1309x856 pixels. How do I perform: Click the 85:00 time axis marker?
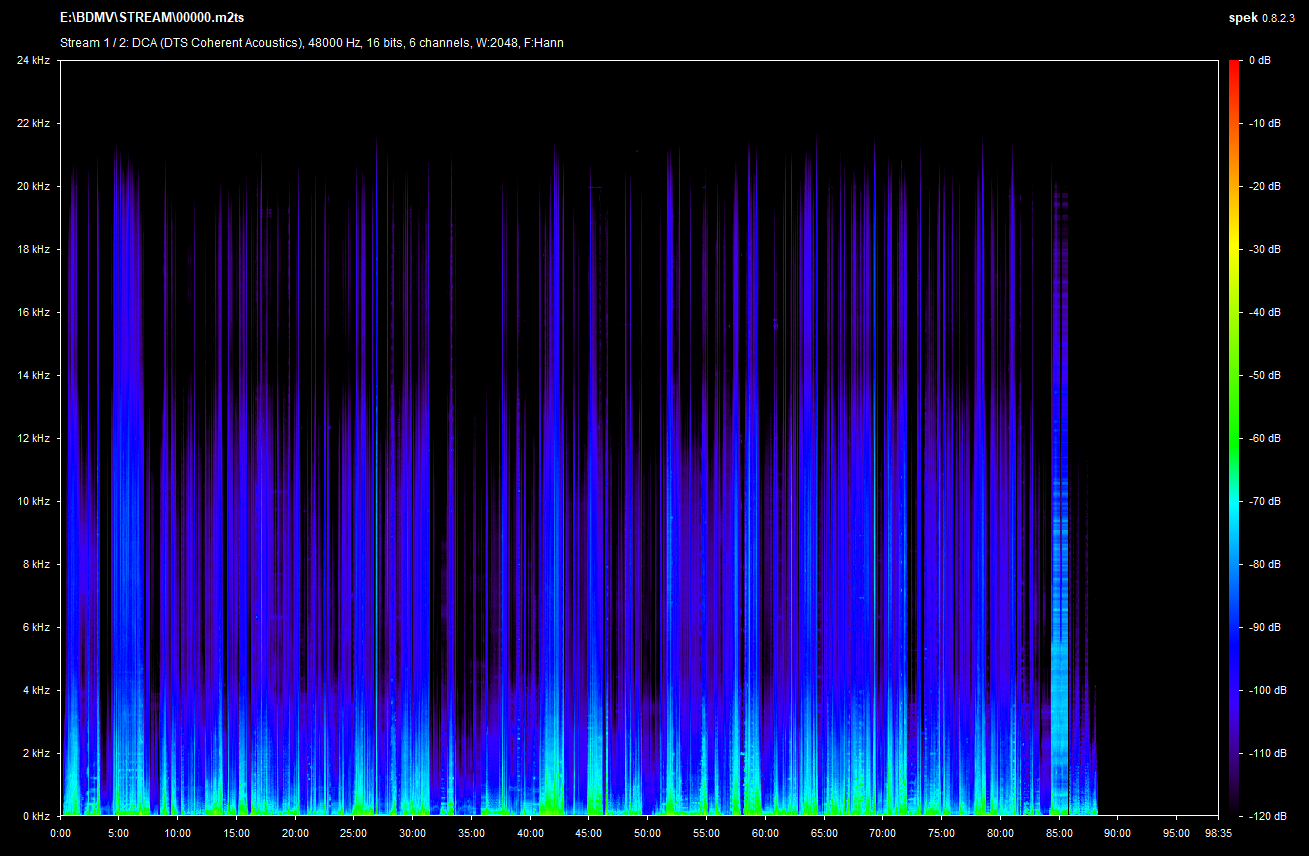point(1059,832)
